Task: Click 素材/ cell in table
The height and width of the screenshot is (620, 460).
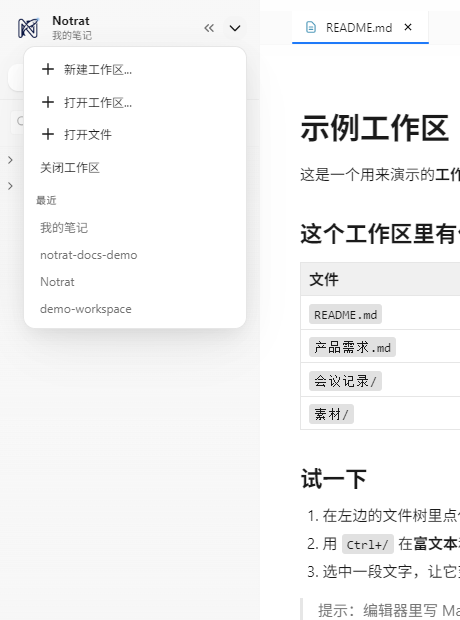Action: [331, 414]
